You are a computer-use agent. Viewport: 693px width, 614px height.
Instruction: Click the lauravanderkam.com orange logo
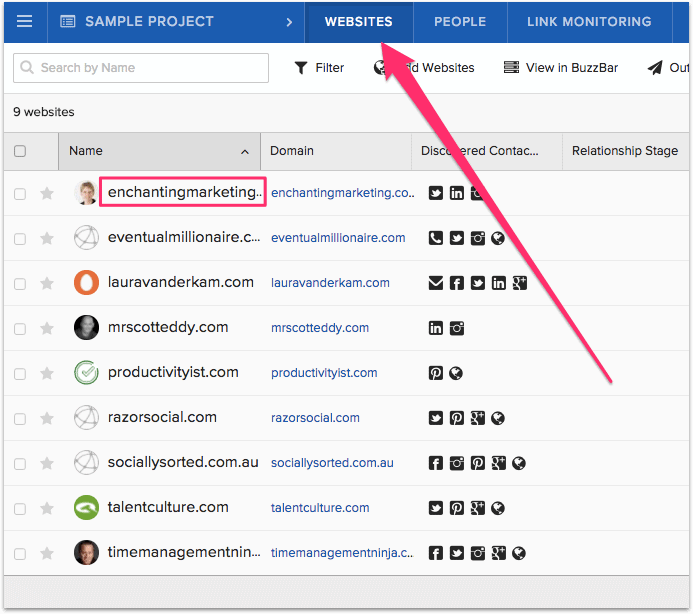[x=86, y=282]
